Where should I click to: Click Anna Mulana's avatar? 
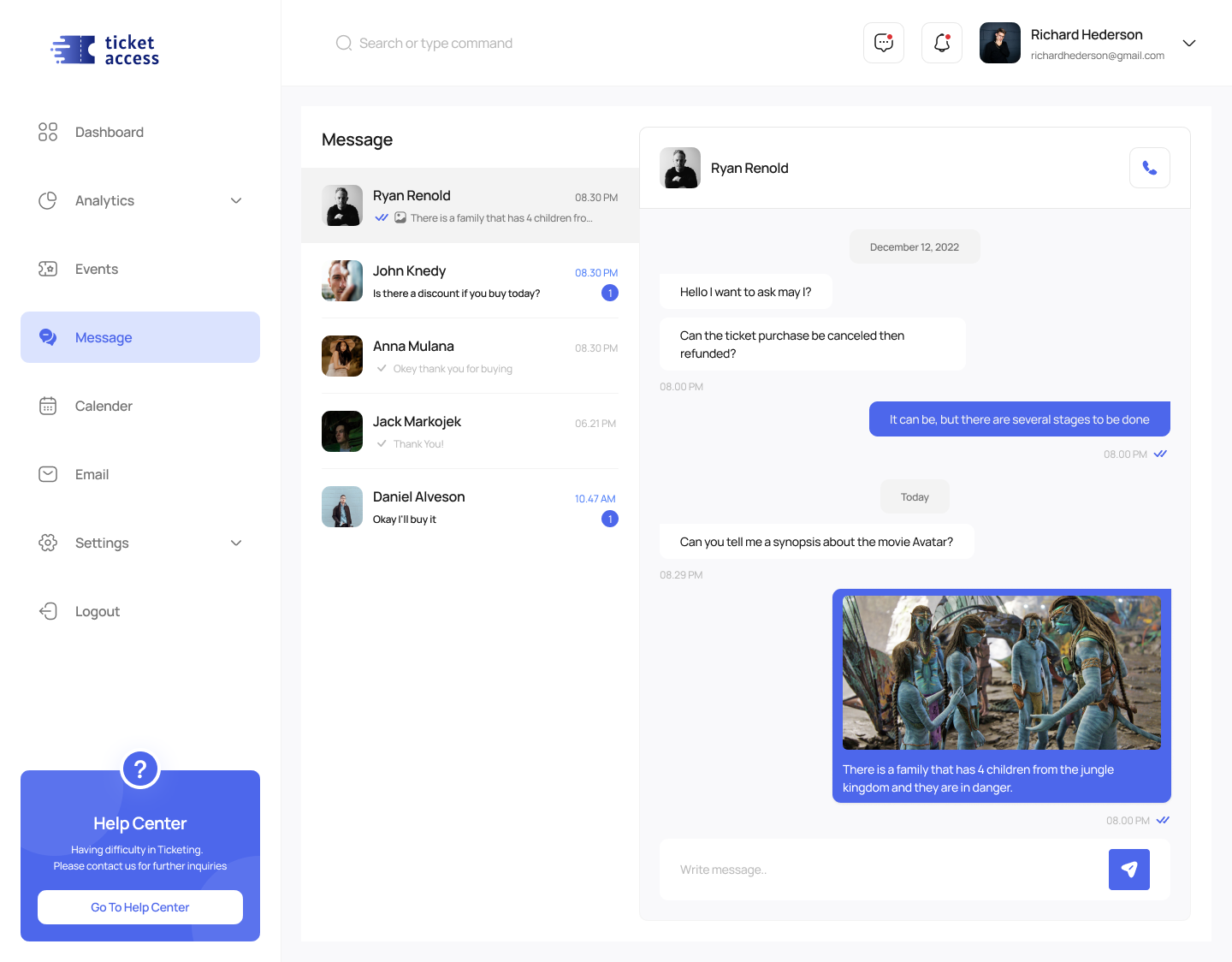click(x=342, y=356)
